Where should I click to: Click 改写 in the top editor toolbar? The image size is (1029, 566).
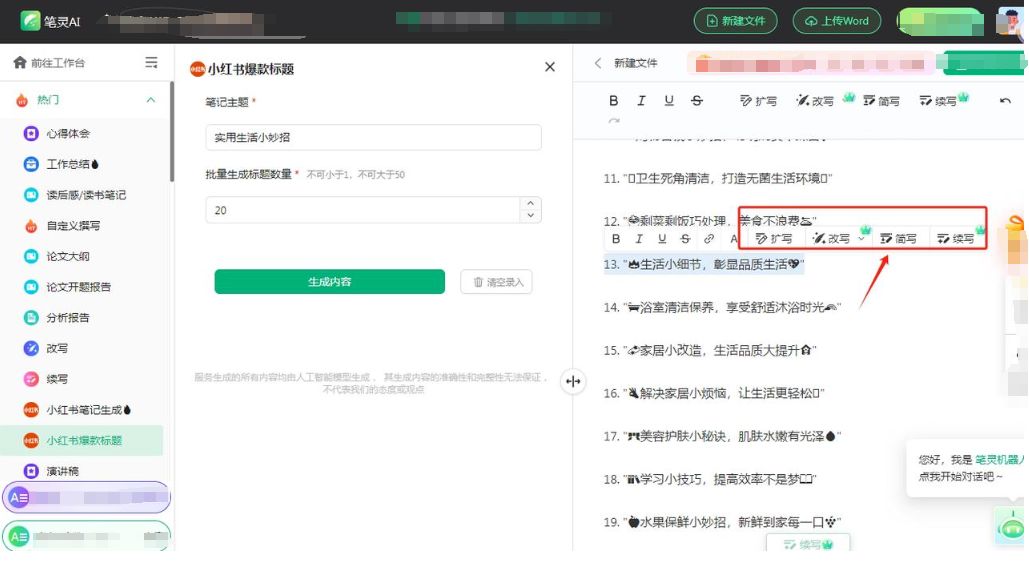coord(815,100)
